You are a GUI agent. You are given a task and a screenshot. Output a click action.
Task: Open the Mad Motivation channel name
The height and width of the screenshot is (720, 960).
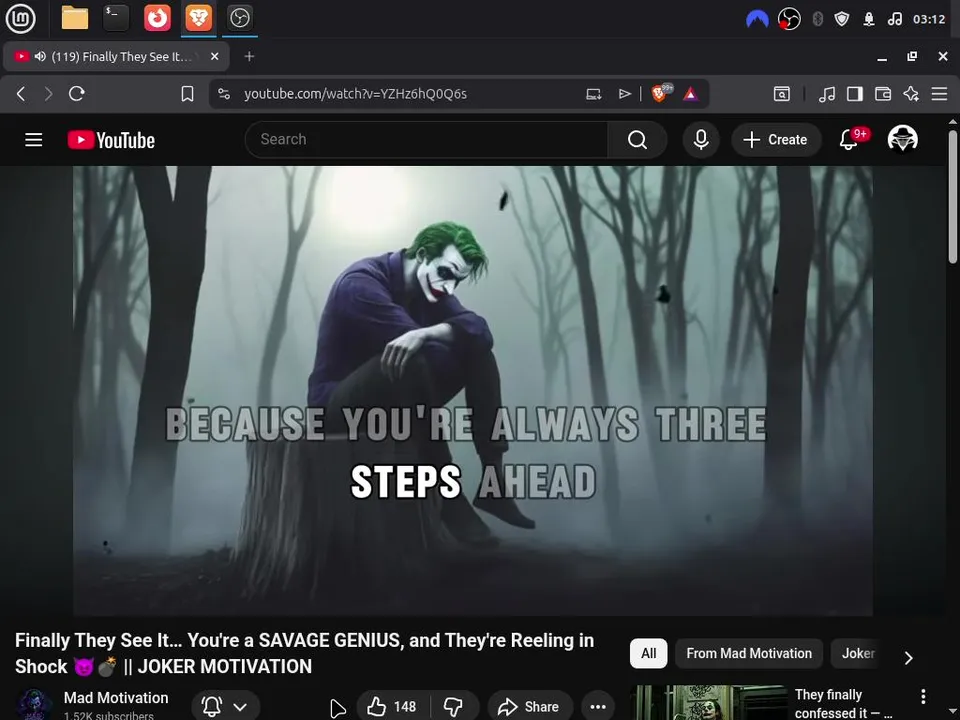[116, 698]
